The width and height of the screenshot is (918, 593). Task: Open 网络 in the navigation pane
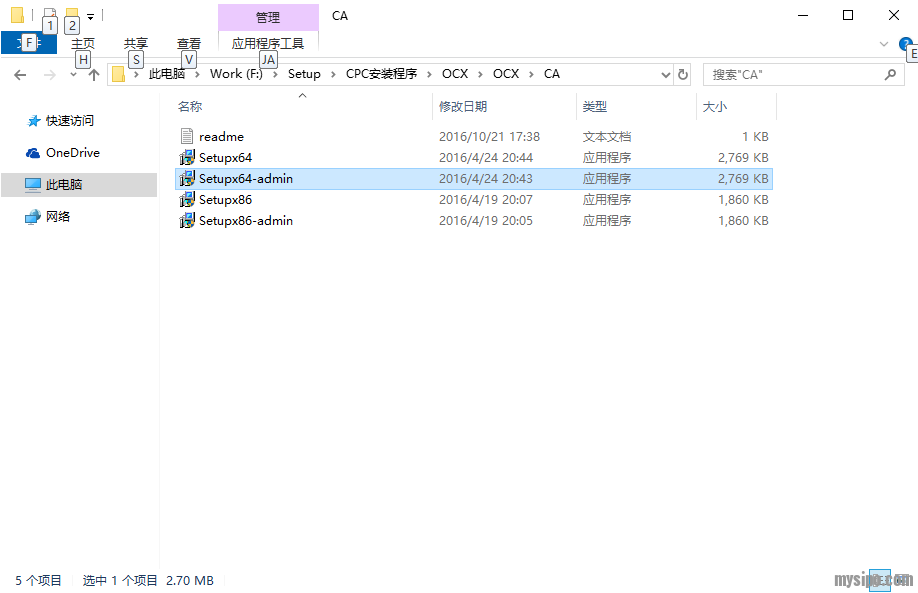pos(58,217)
